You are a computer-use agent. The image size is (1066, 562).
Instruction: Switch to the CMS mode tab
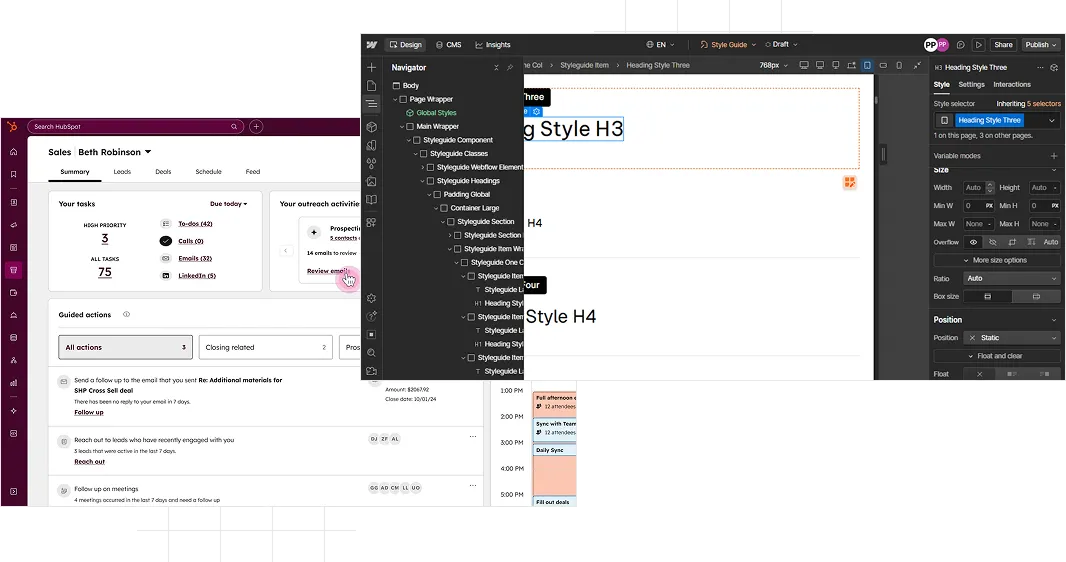pos(449,45)
